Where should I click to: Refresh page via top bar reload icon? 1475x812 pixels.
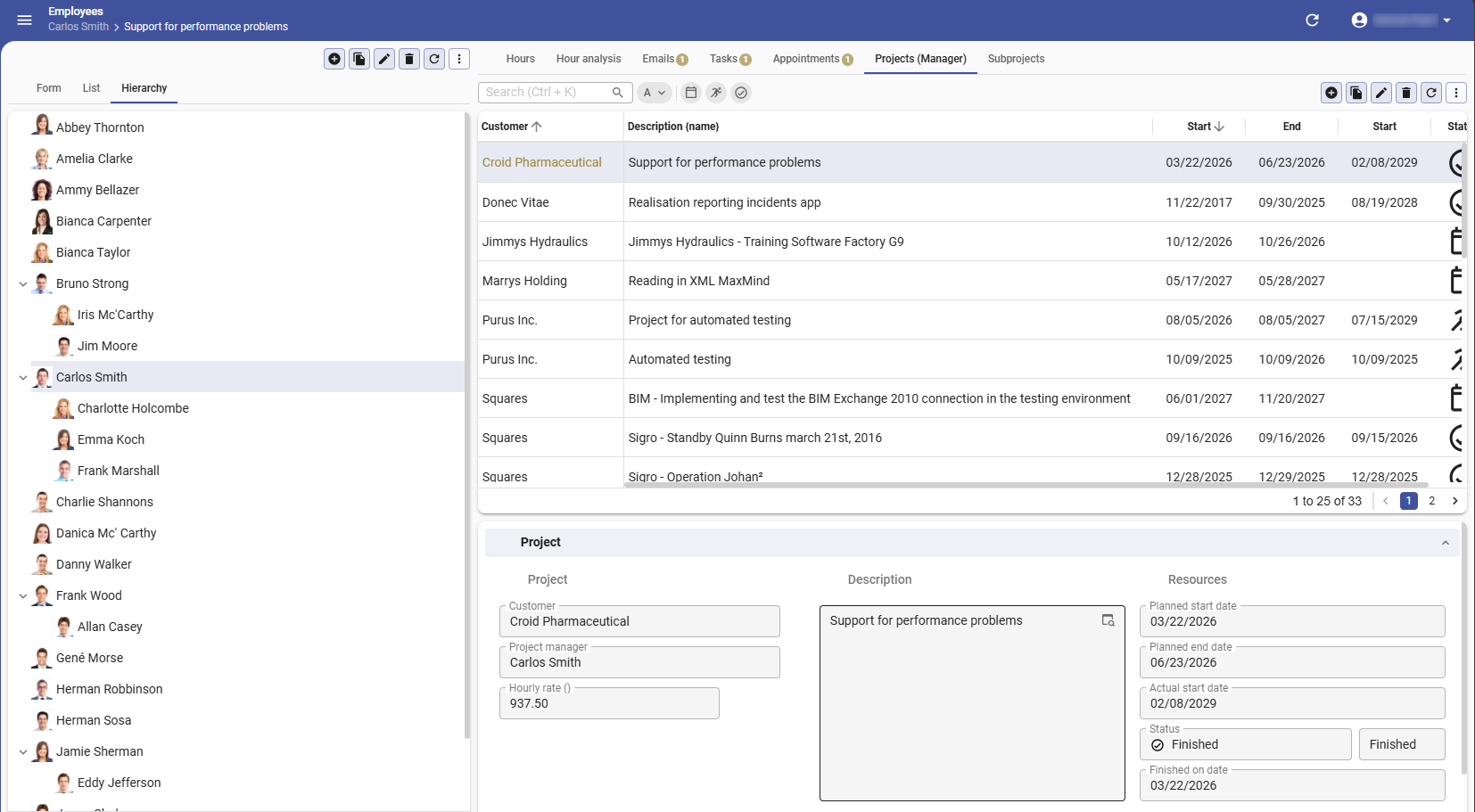click(1312, 20)
